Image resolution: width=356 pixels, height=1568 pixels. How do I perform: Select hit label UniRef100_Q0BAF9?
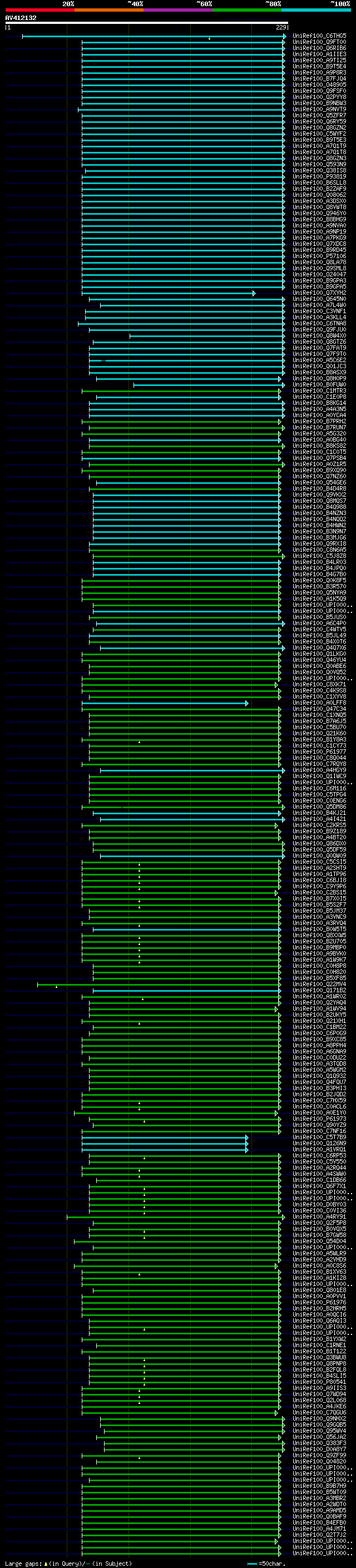click(x=319, y=1516)
